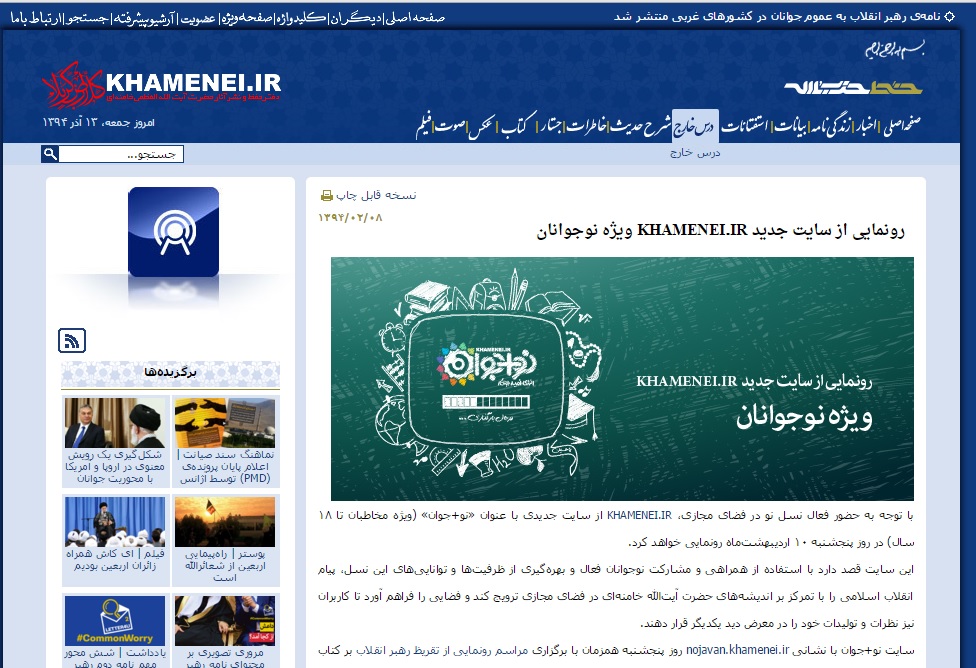The width and height of the screenshot is (976, 668).
Task: Open the blue podcast broadcast icon
Action: point(173,232)
